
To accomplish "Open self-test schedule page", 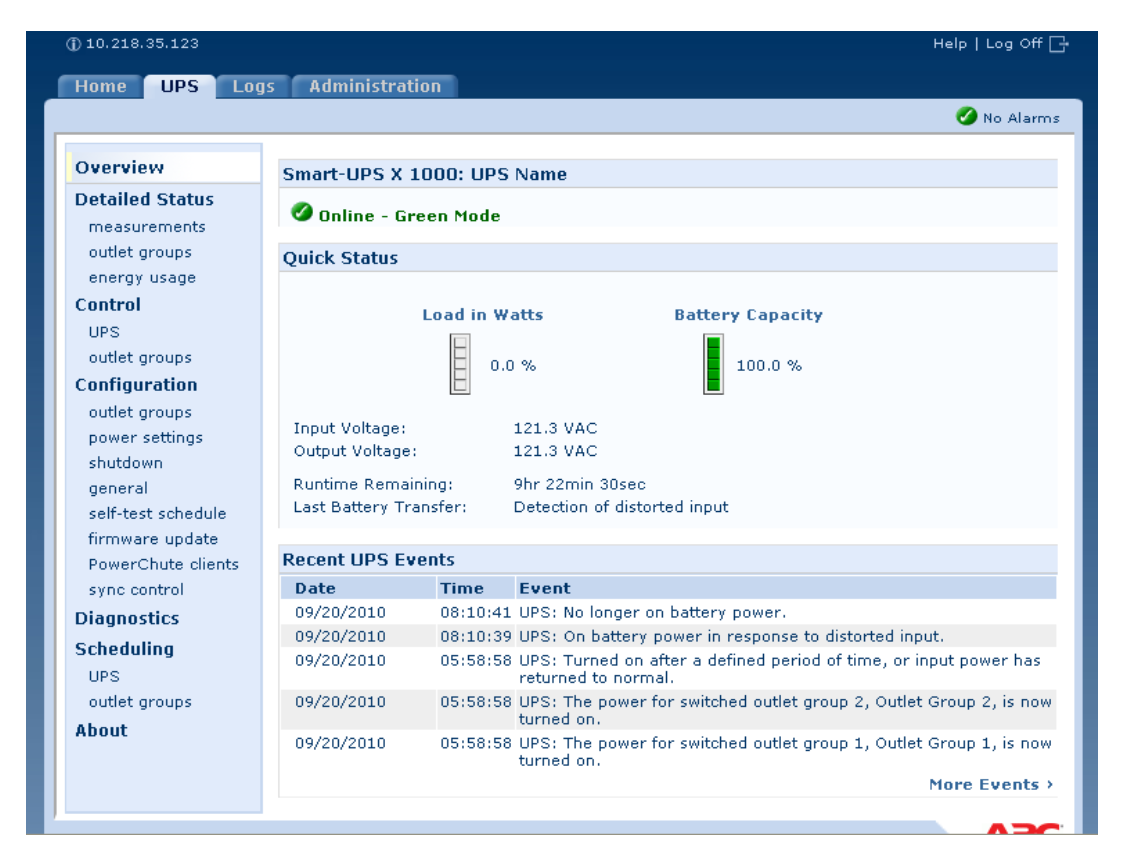I will click(x=157, y=513).
